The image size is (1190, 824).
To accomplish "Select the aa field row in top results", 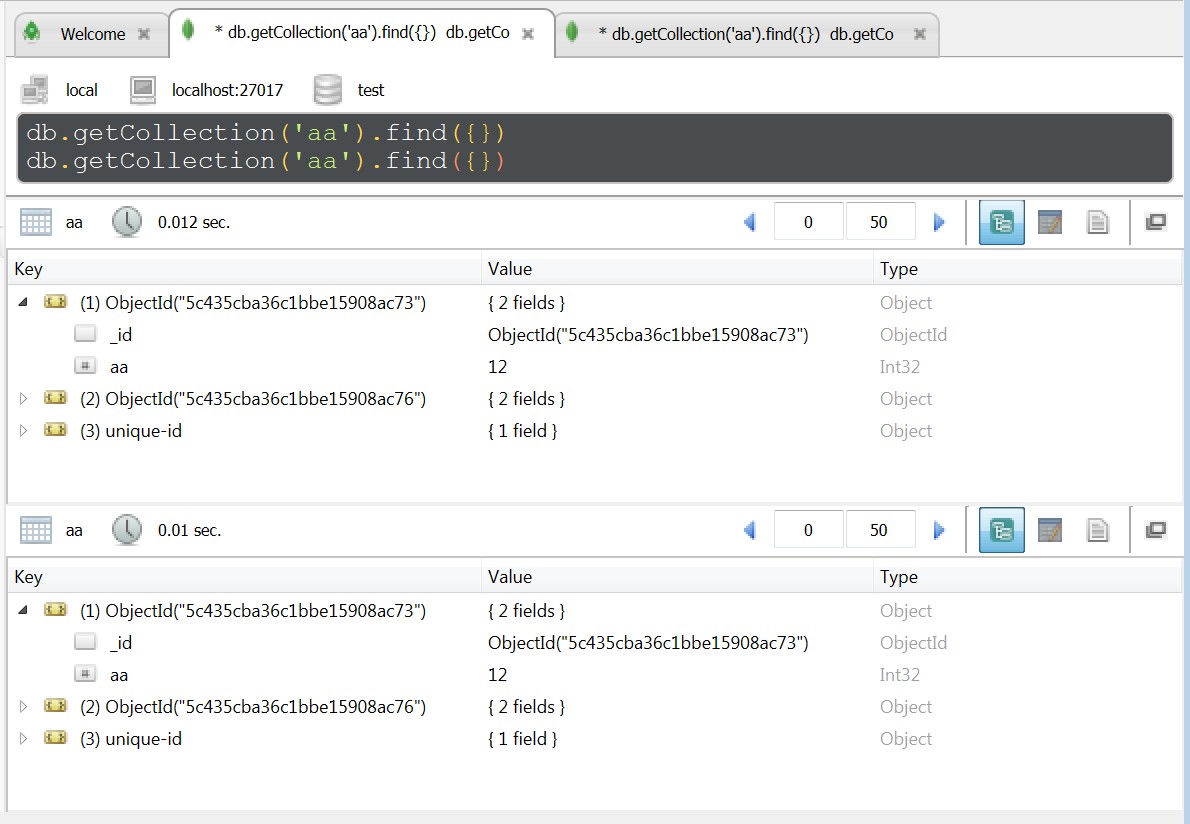I will [x=595, y=366].
